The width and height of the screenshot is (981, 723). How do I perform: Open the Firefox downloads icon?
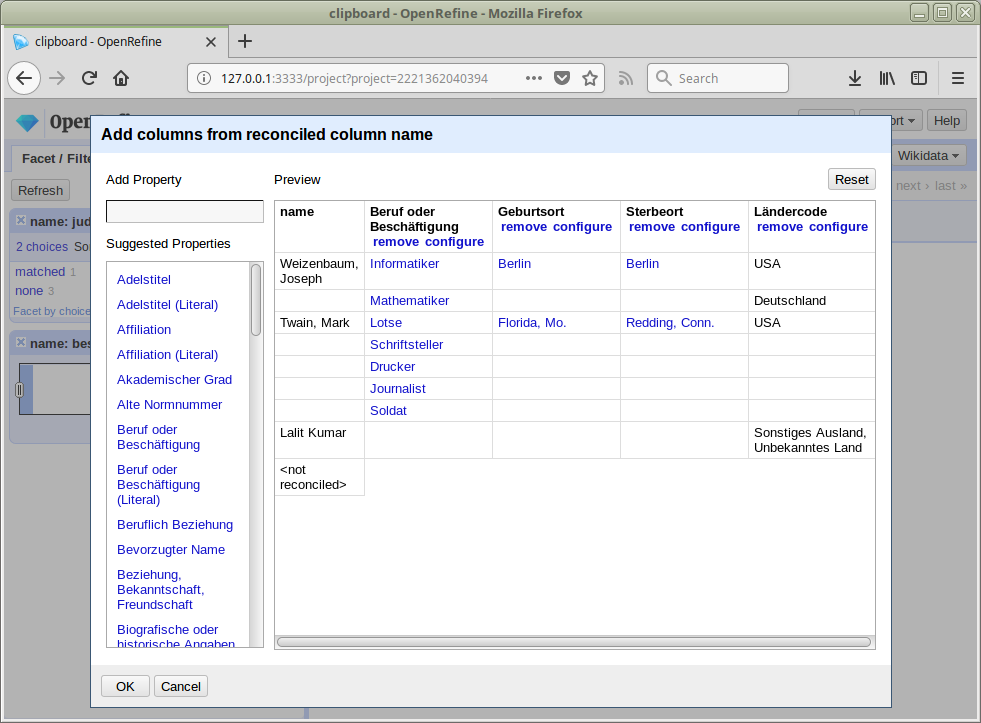[855, 78]
